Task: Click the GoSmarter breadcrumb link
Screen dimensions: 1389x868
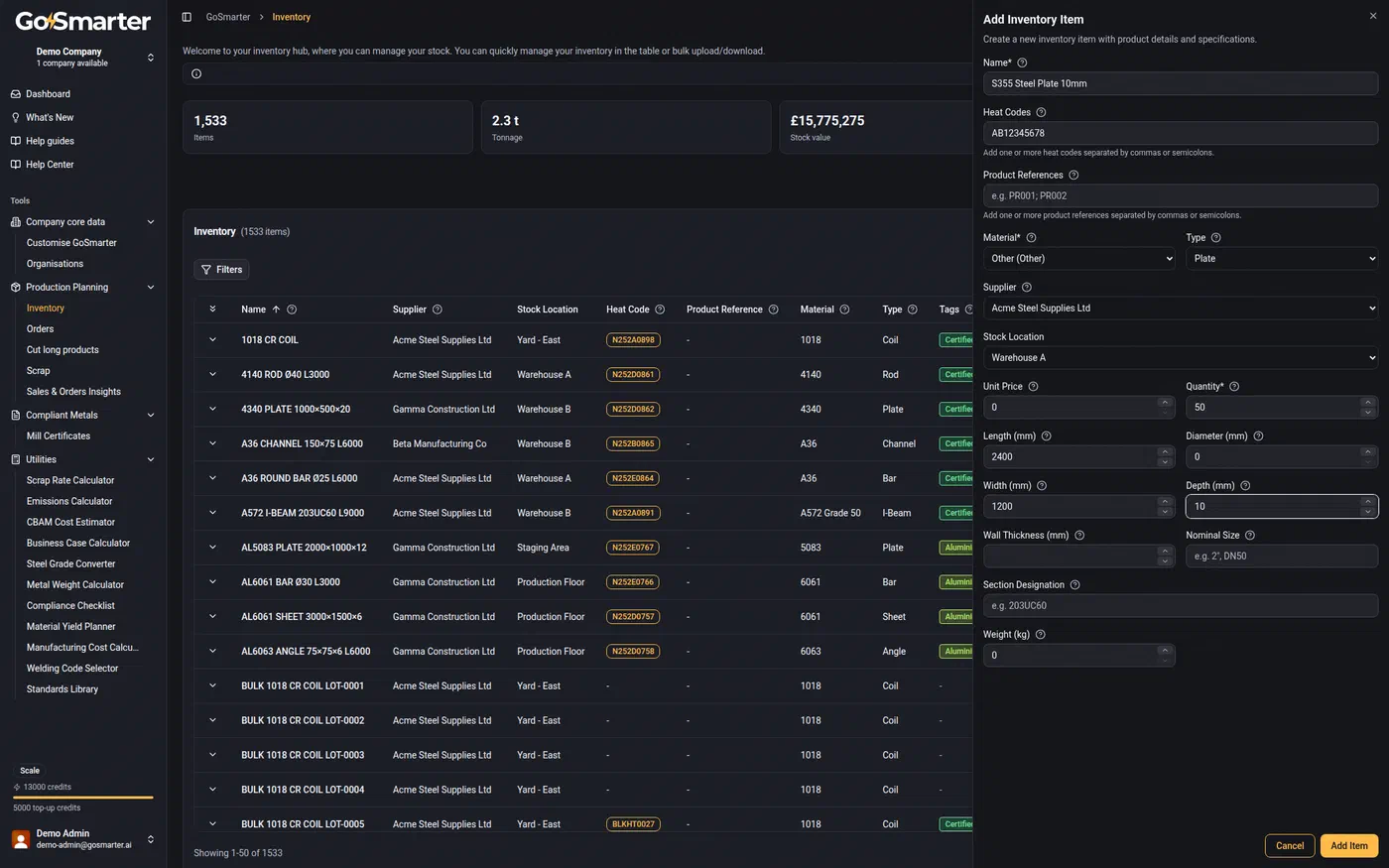Action: [228, 17]
